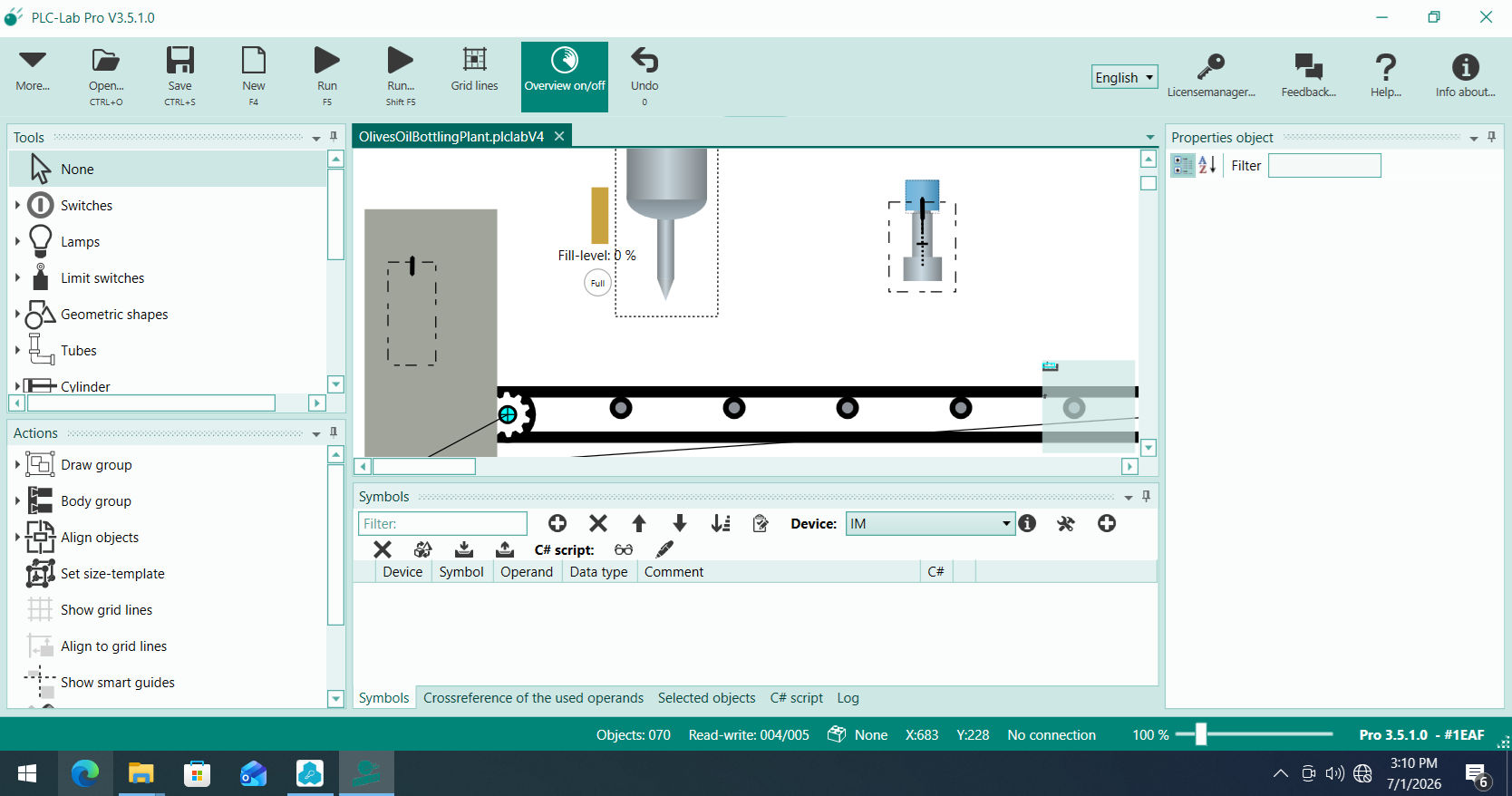Image resolution: width=1512 pixels, height=796 pixels.
Task: Open the Licensemanager key icon
Action: [1211, 75]
